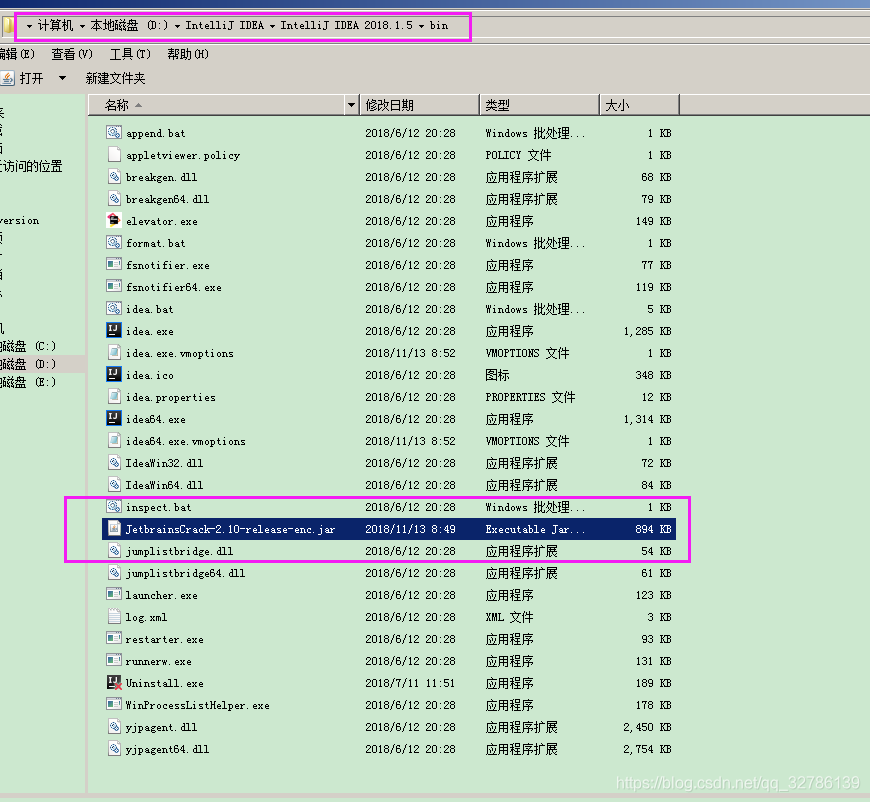Click the idea.exe.vmoptions file icon

(114, 352)
